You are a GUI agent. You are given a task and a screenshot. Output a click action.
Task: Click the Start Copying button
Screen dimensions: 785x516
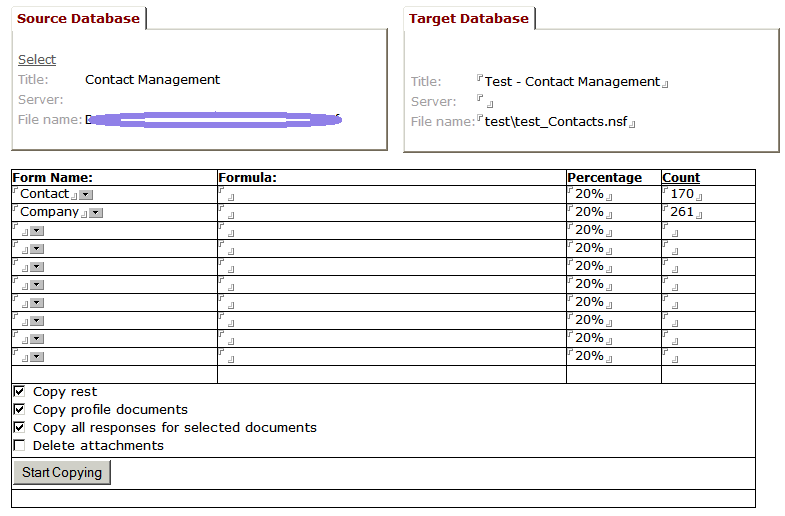tap(62, 472)
